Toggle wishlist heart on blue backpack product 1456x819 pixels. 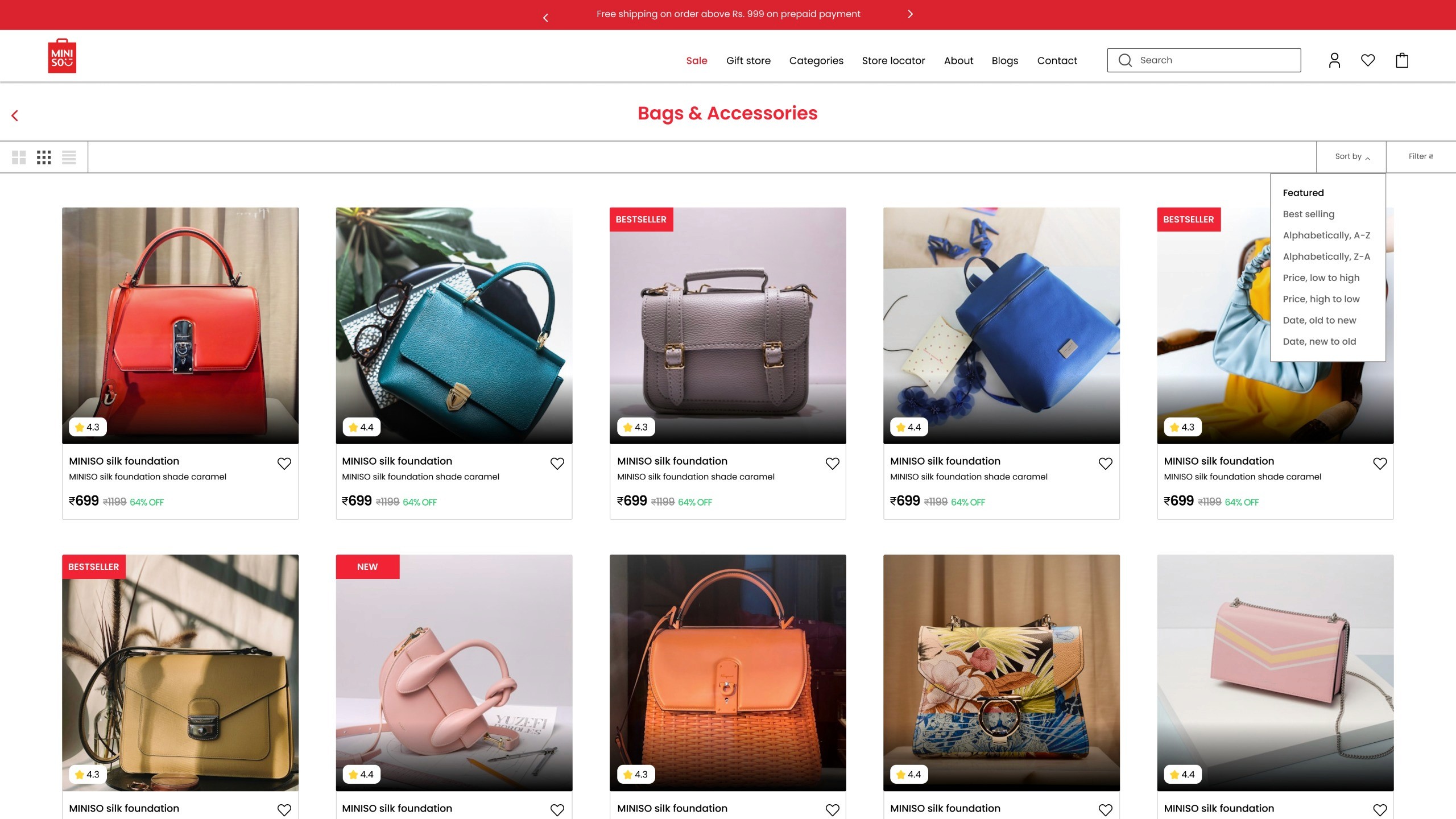tap(1106, 464)
